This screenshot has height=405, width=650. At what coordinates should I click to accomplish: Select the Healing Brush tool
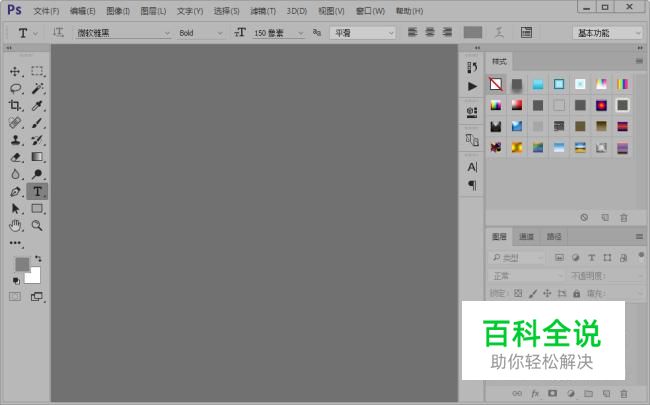point(15,123)
